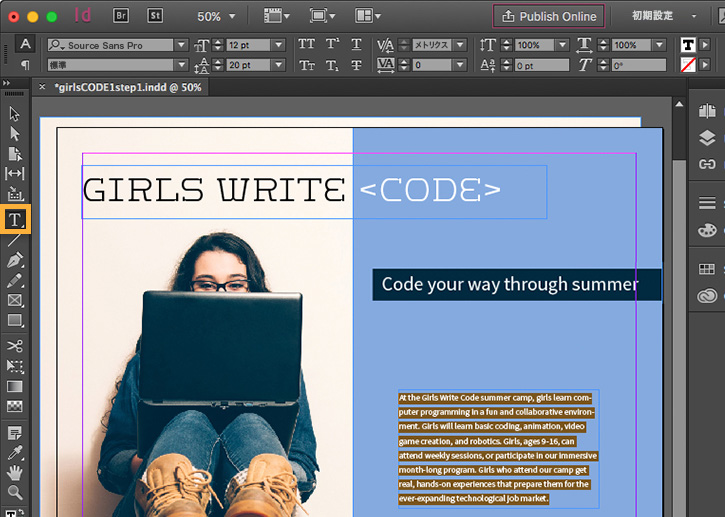725x517 pixels.
Task: Open the Arrange Documents menu
Action: (368, 16)
